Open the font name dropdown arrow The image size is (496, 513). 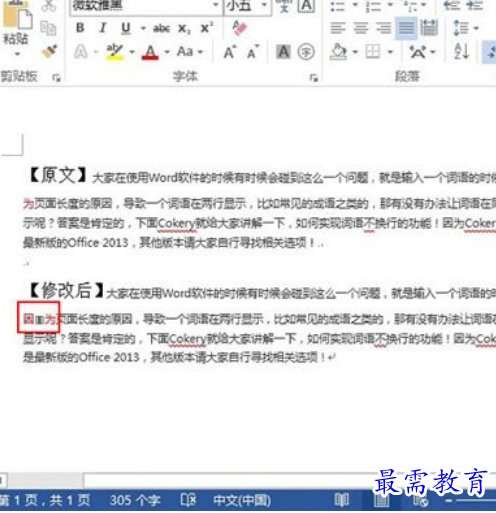[x=216, y=5]
